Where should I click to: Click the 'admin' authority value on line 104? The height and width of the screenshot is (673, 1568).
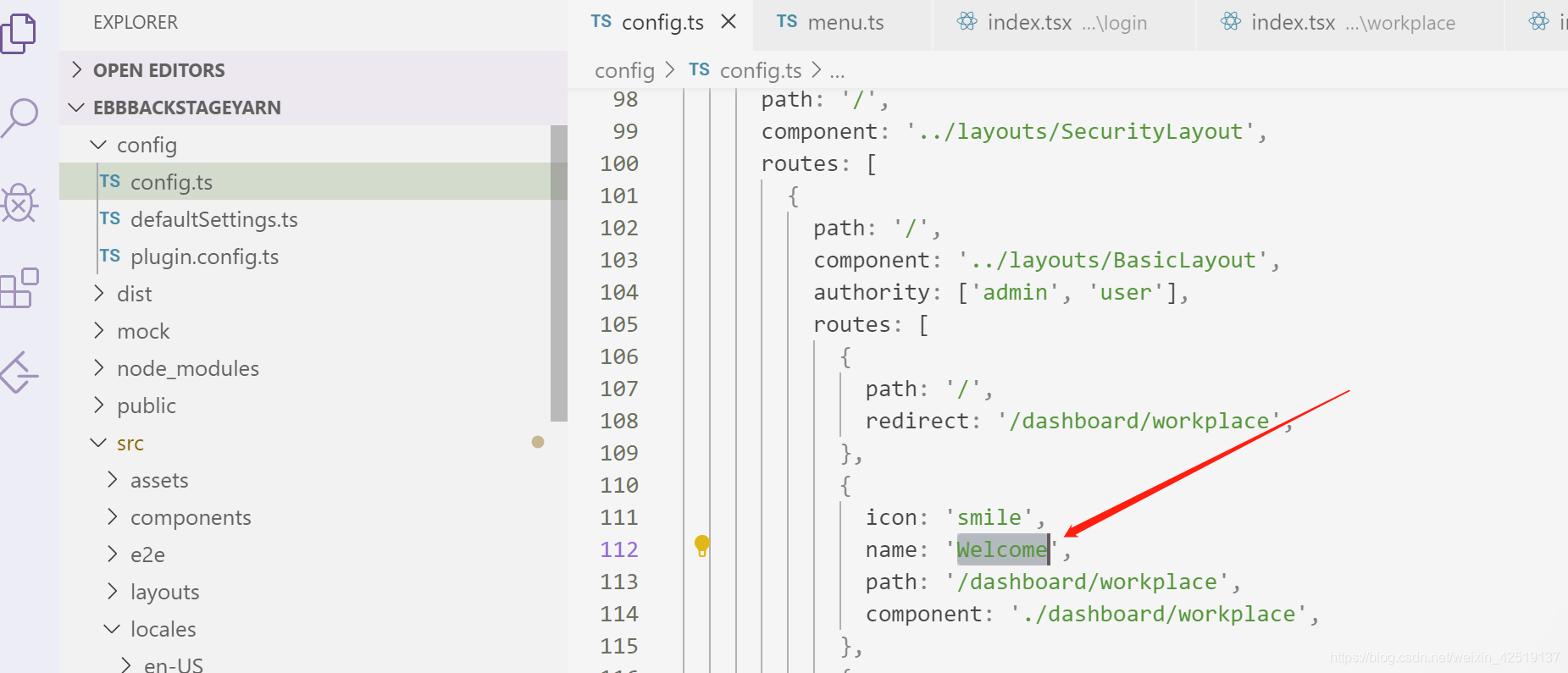pos(1015,292)
